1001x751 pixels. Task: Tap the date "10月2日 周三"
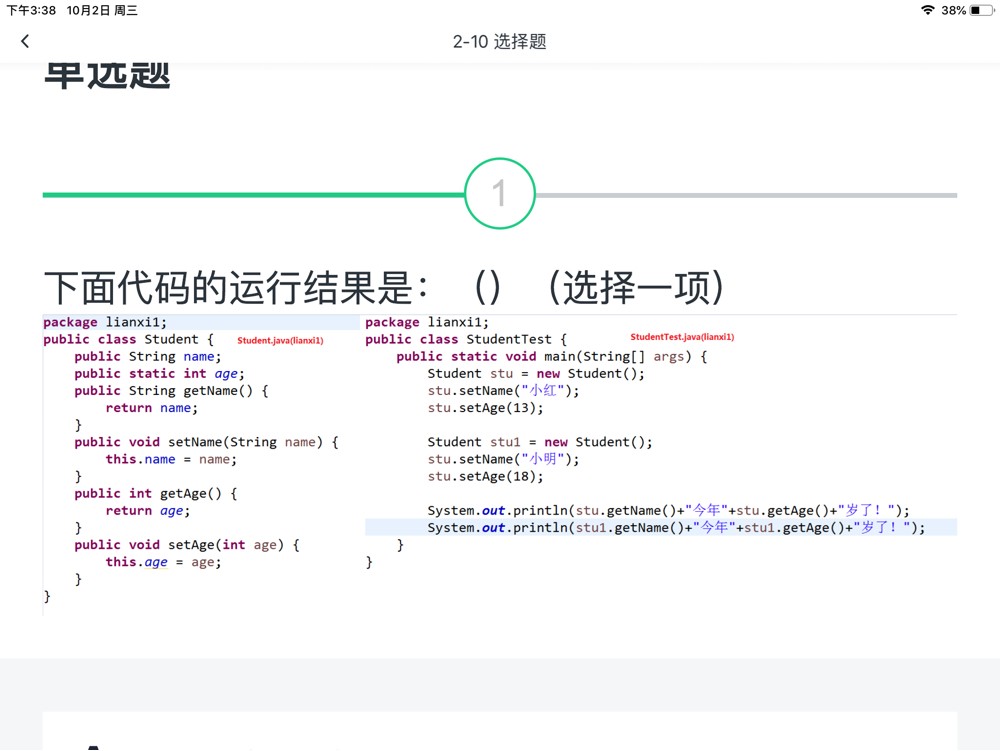102,10
